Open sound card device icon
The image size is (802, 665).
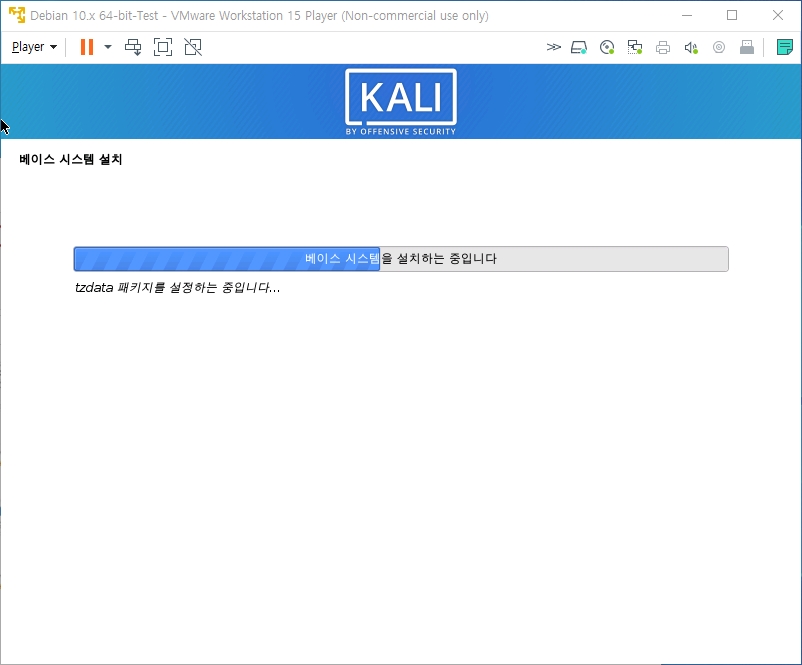[691, 48]
